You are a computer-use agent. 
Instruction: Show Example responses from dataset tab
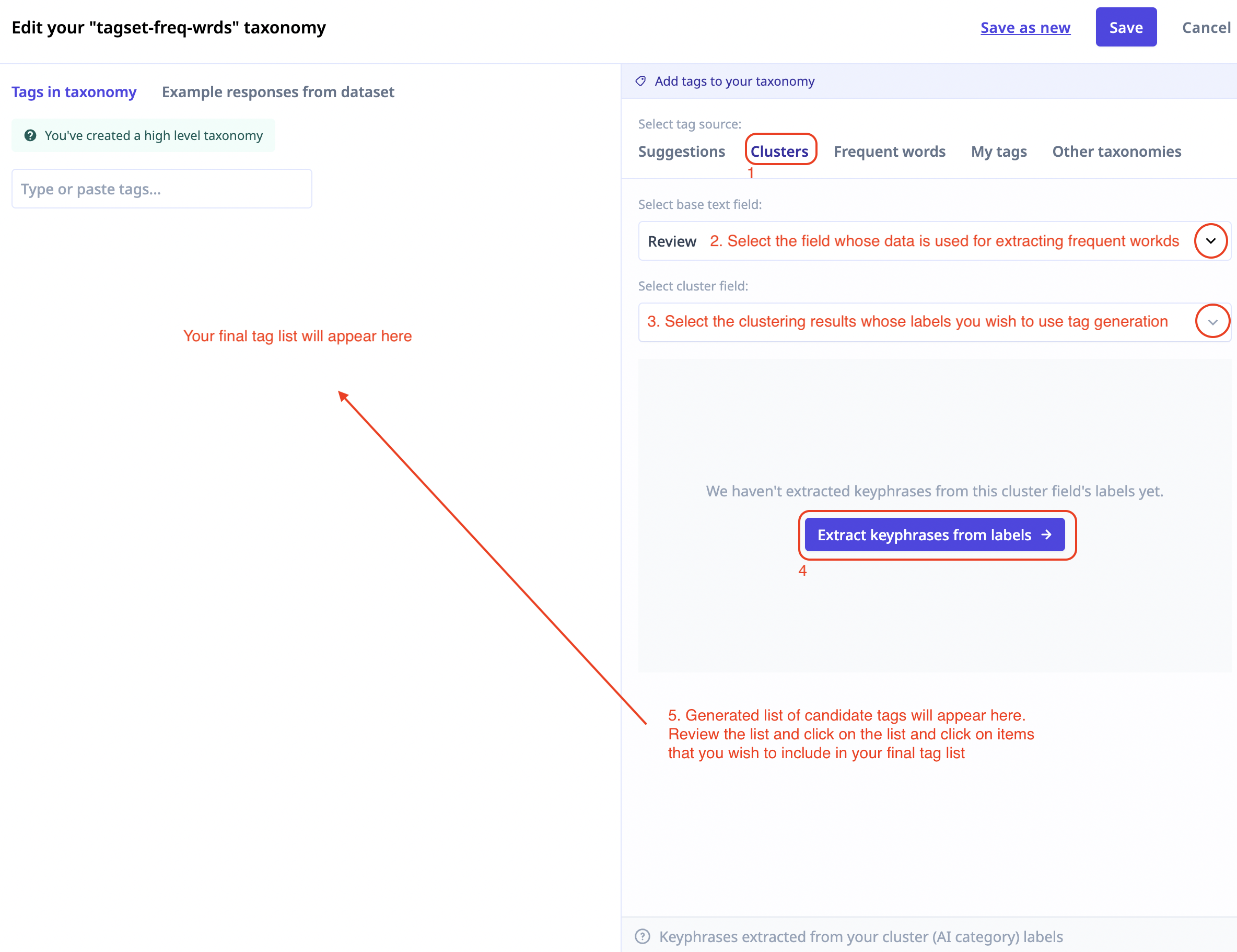277,92
